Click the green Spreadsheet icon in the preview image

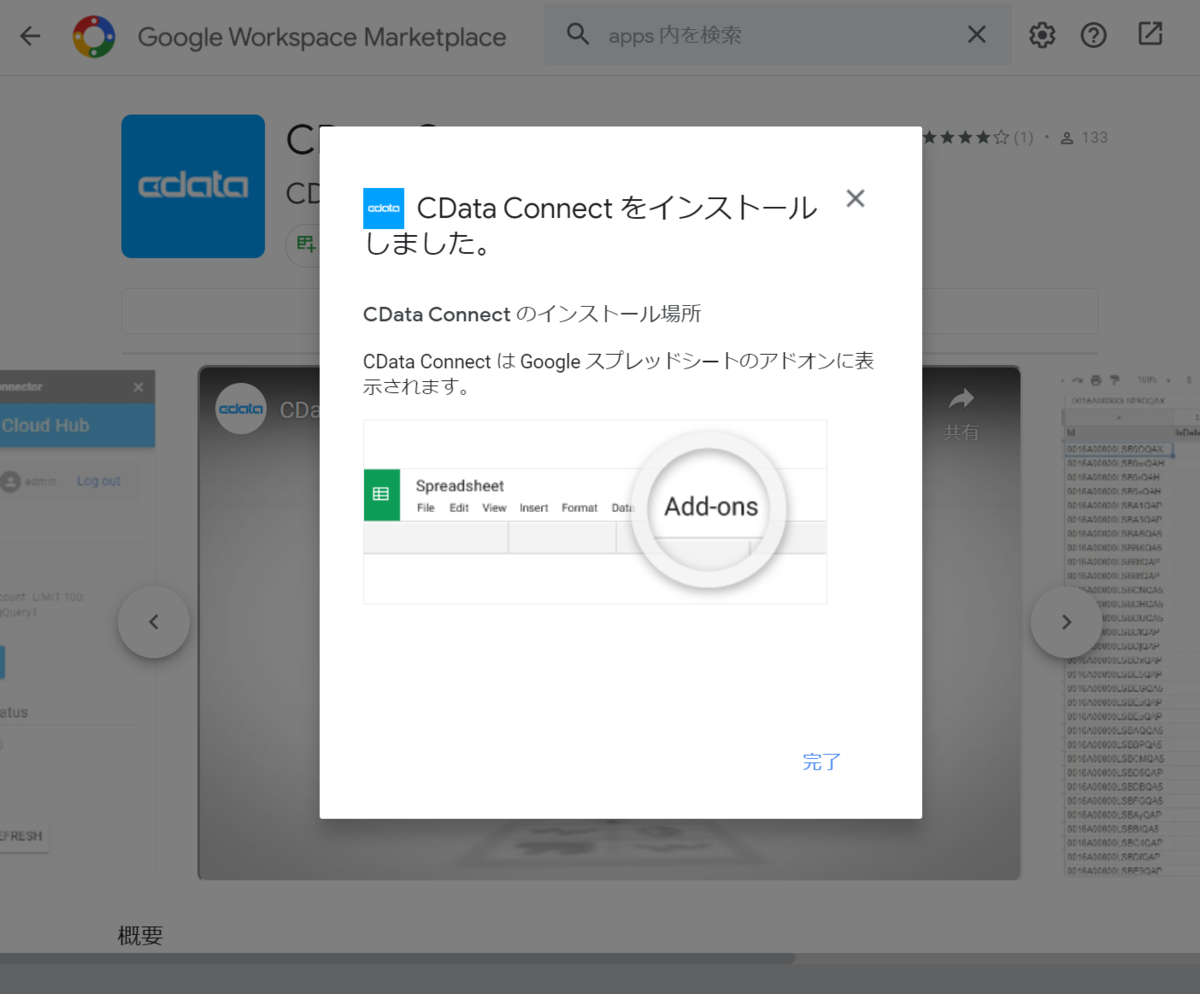[381, 495]
